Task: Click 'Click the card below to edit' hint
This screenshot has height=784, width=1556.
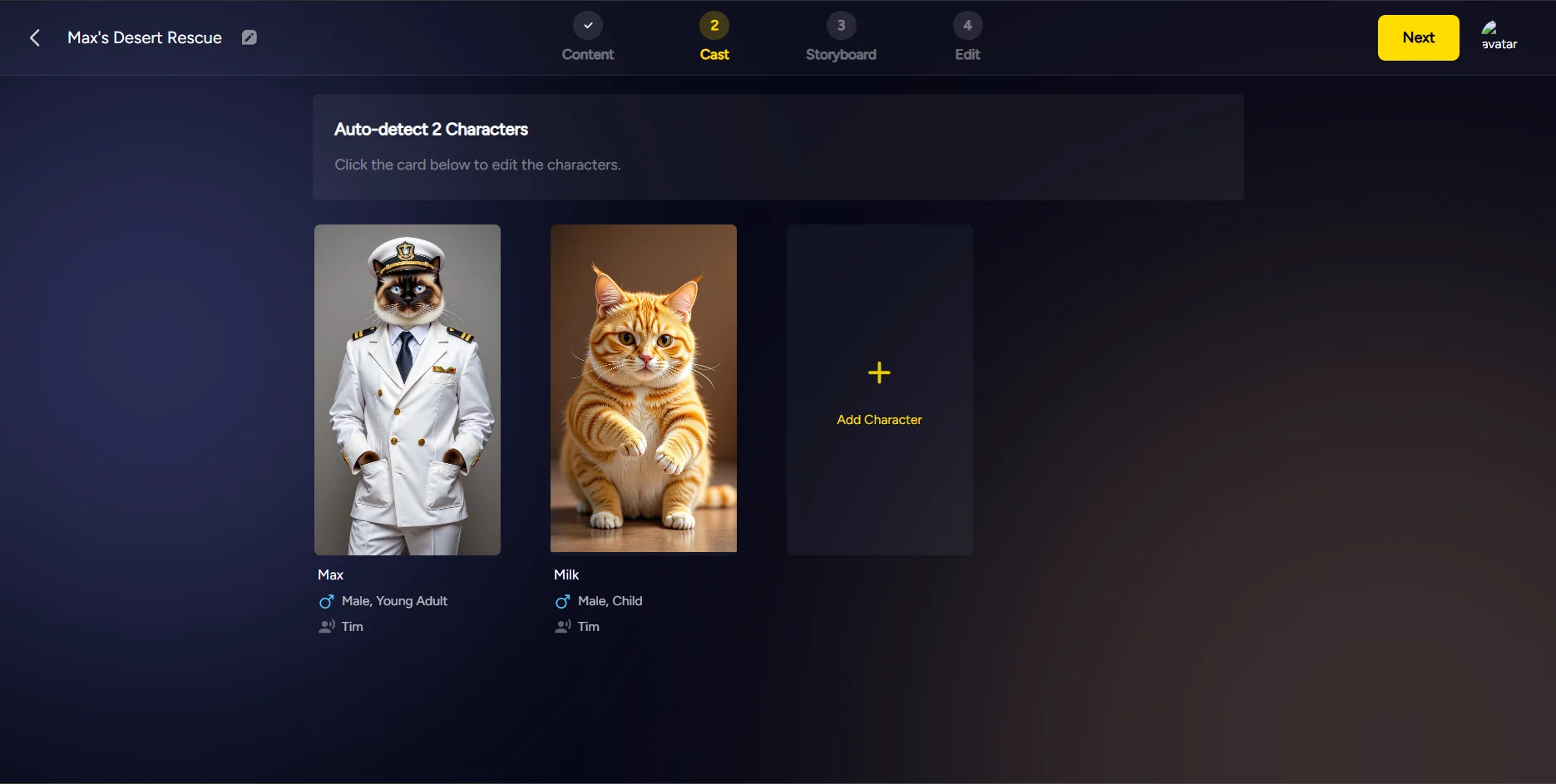Action: (x=477, y=165)
